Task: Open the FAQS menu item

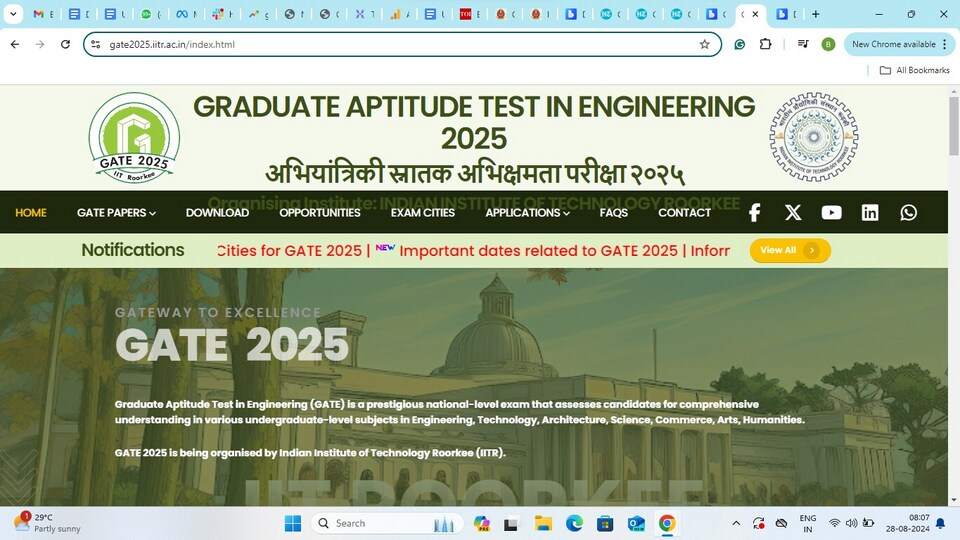Action: click(613, 212)
